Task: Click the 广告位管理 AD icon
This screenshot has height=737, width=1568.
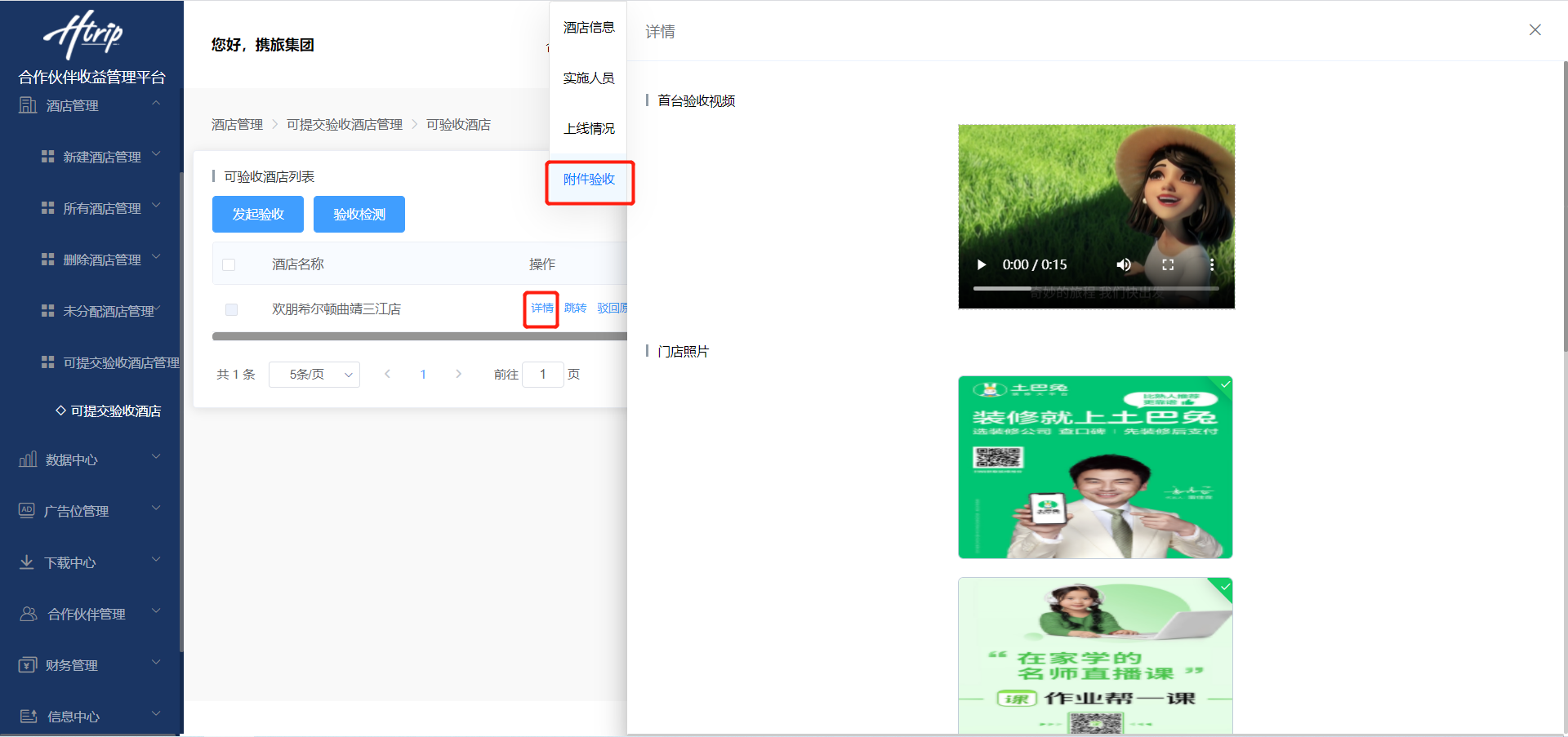Action: 27,510
